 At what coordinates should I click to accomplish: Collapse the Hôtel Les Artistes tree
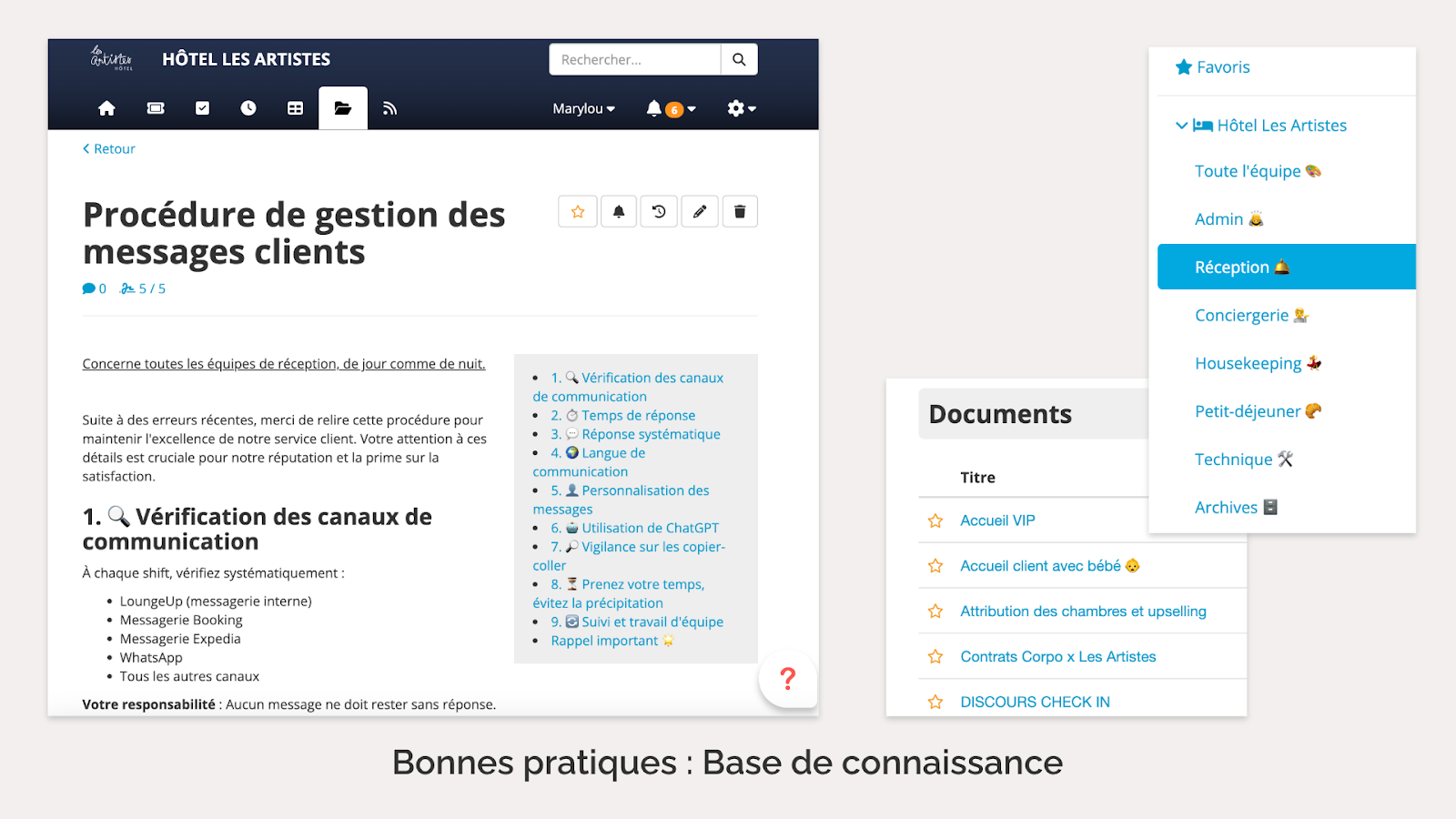[1181, 126]
